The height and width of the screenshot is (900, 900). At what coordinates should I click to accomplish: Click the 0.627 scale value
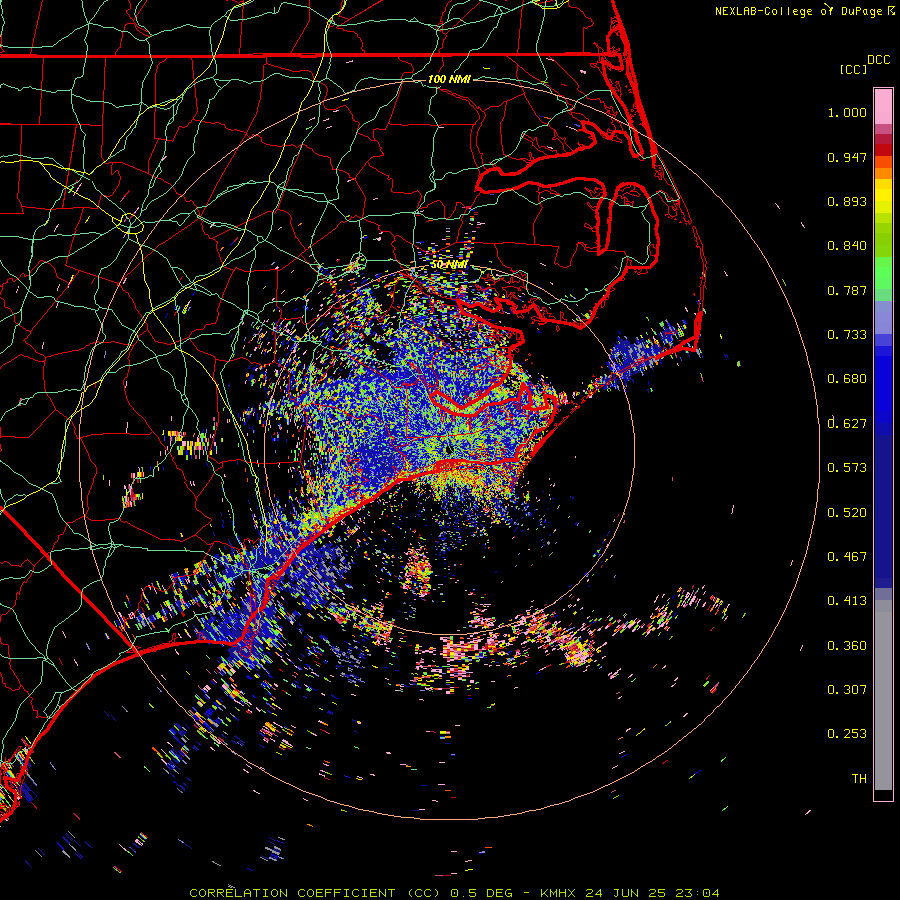click(x=847, y=424)
